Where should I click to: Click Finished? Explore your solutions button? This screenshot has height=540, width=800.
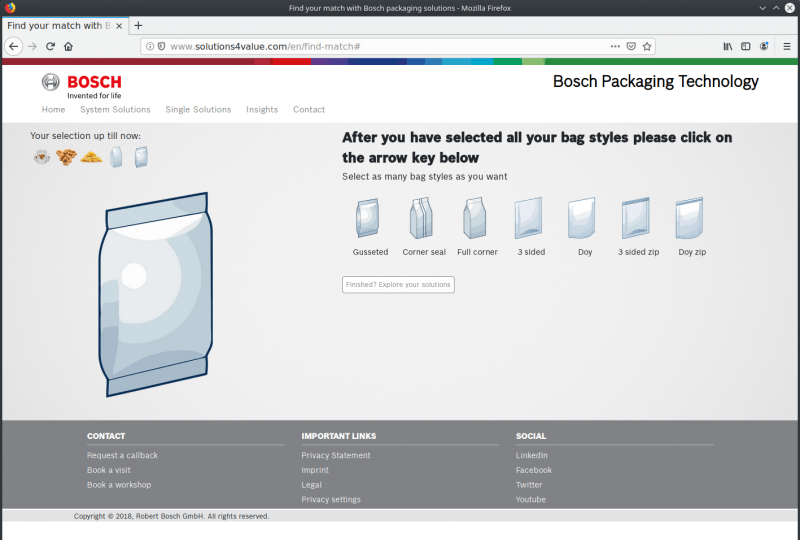click(x=398, y=285)
